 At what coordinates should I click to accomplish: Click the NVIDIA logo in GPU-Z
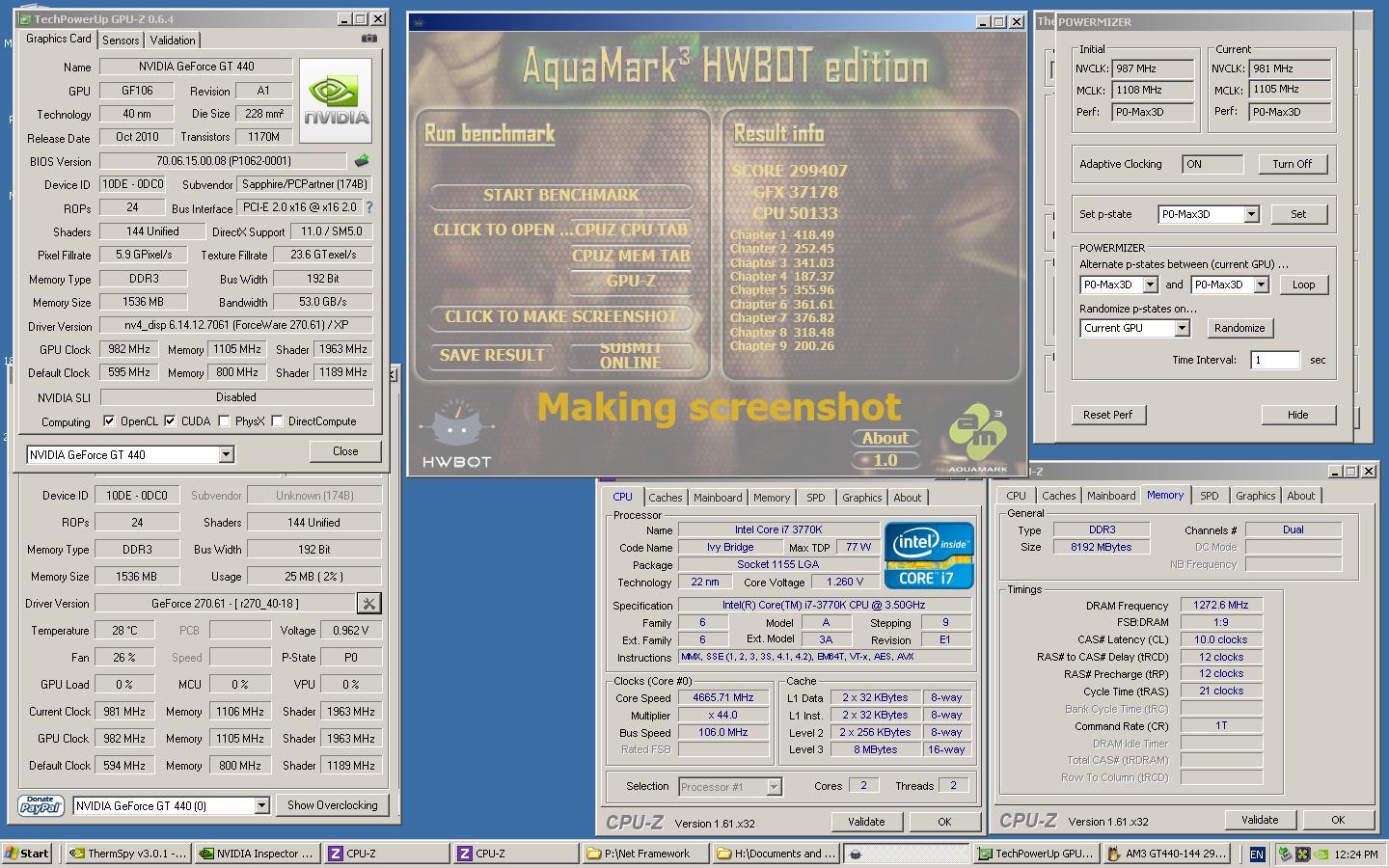click(x=336, y=101)
